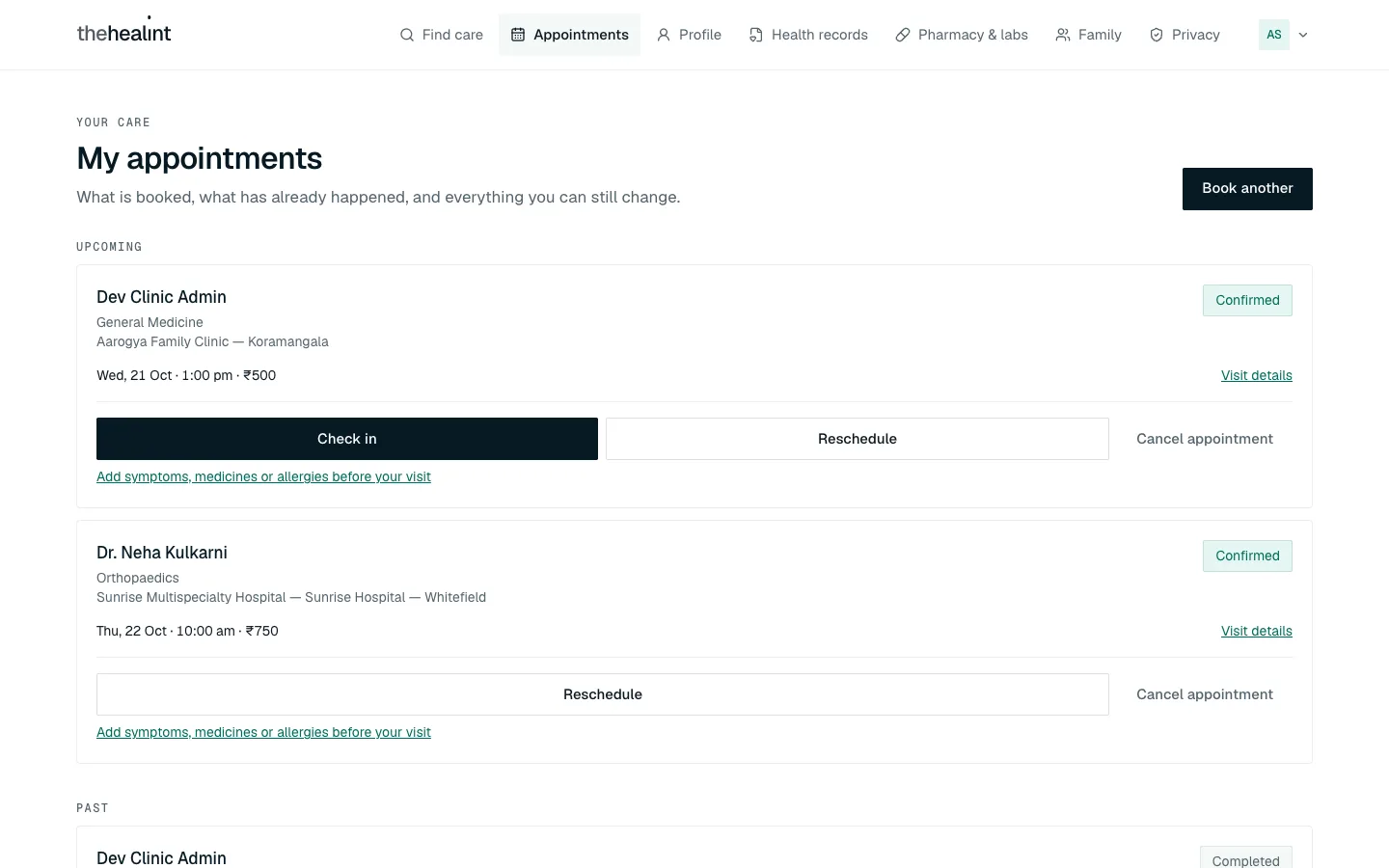1389x868 pixels.
Task: Open the Privacy settings page
Action: [1185, 35]
